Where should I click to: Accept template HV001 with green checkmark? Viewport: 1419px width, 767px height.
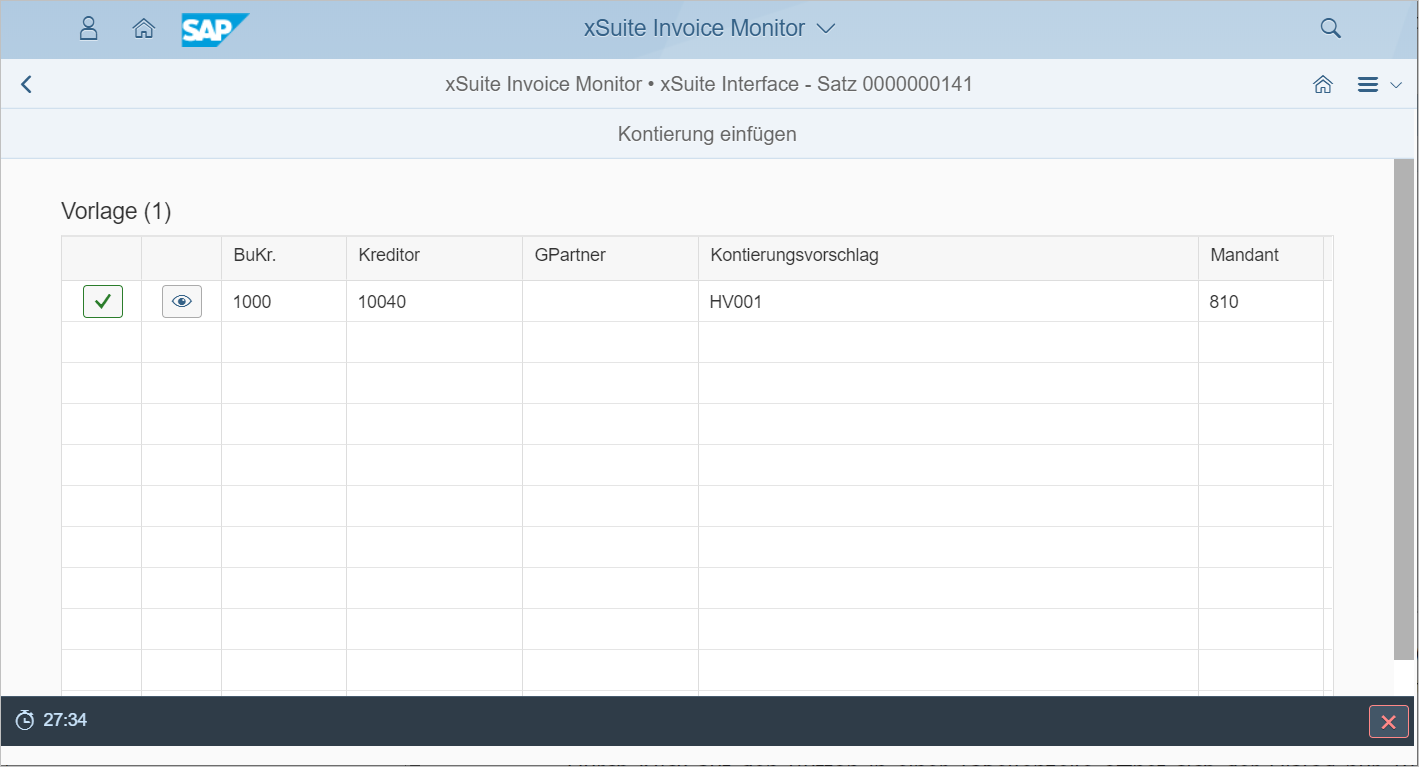(x=103, y=301)
